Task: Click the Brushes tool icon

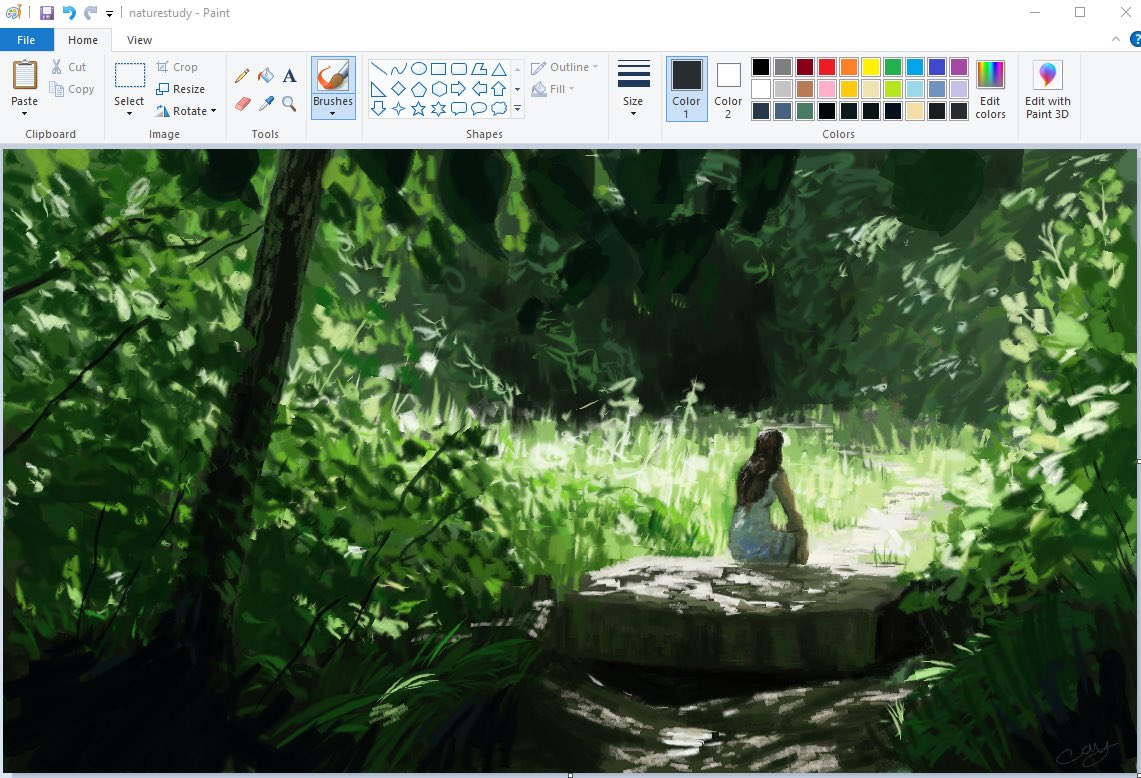Action: click(333, 76)
